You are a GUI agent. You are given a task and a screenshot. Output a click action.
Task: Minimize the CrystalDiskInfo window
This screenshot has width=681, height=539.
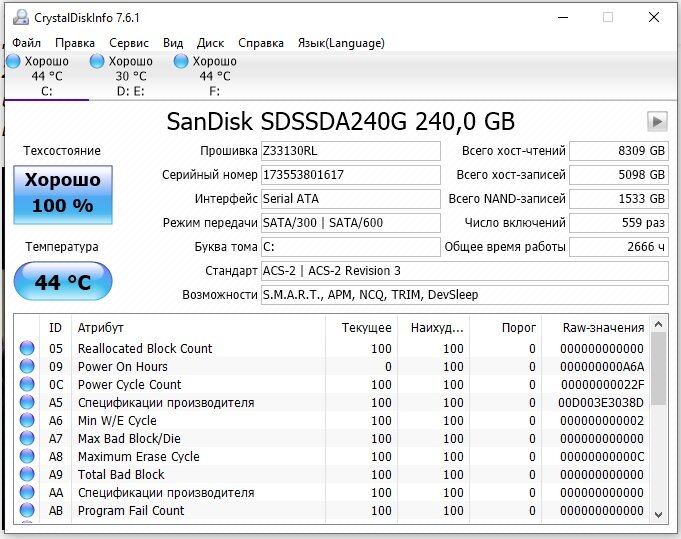coord(563,17)
